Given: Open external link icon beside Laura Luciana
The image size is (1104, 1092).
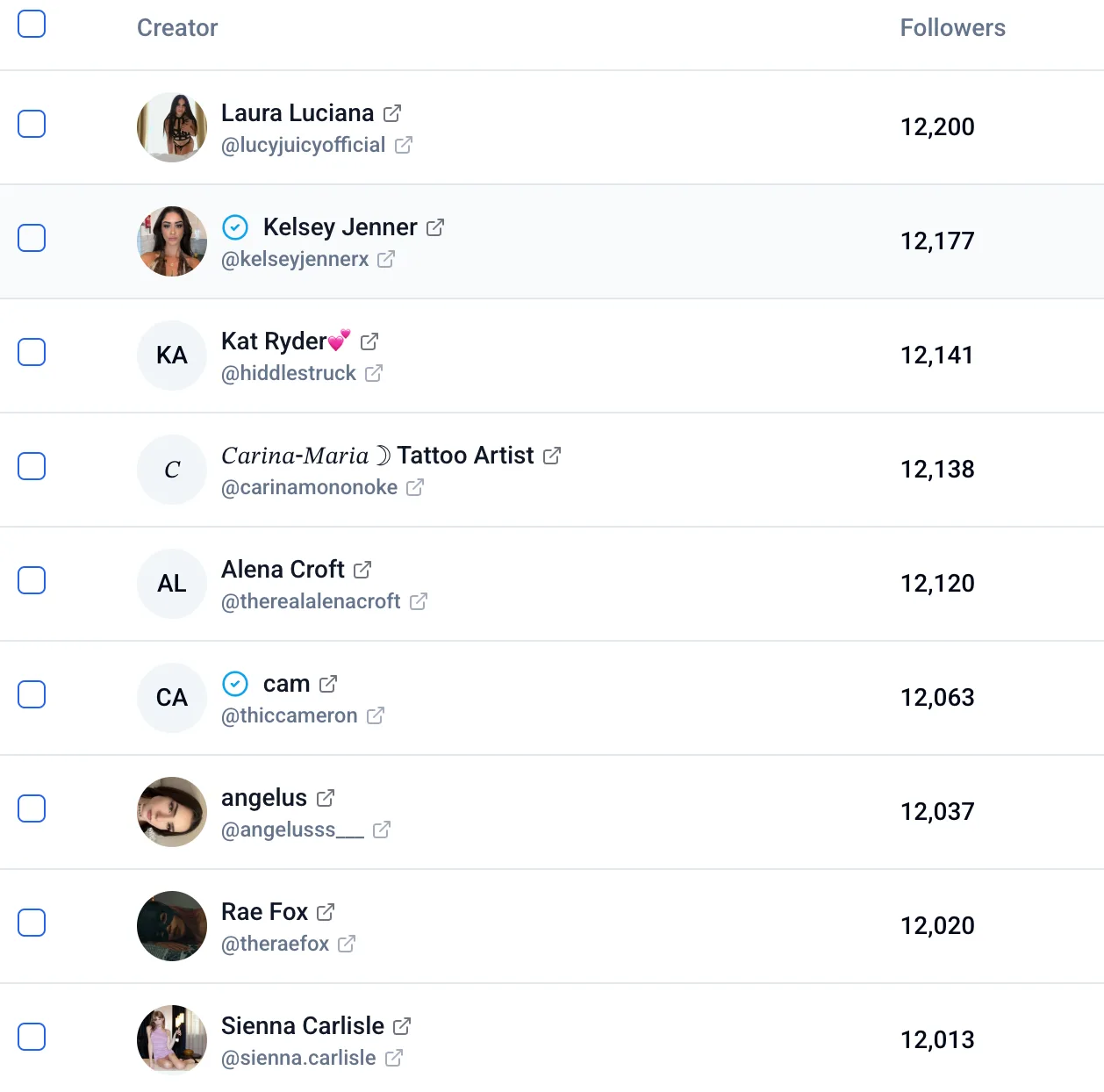Looking at the screenshot, I should pos(392,113).
